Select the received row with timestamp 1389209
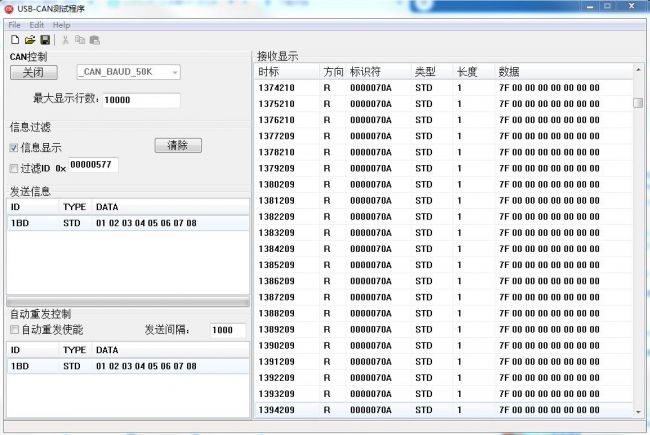Viewport: 650px width, 435px height. (444, 330)
